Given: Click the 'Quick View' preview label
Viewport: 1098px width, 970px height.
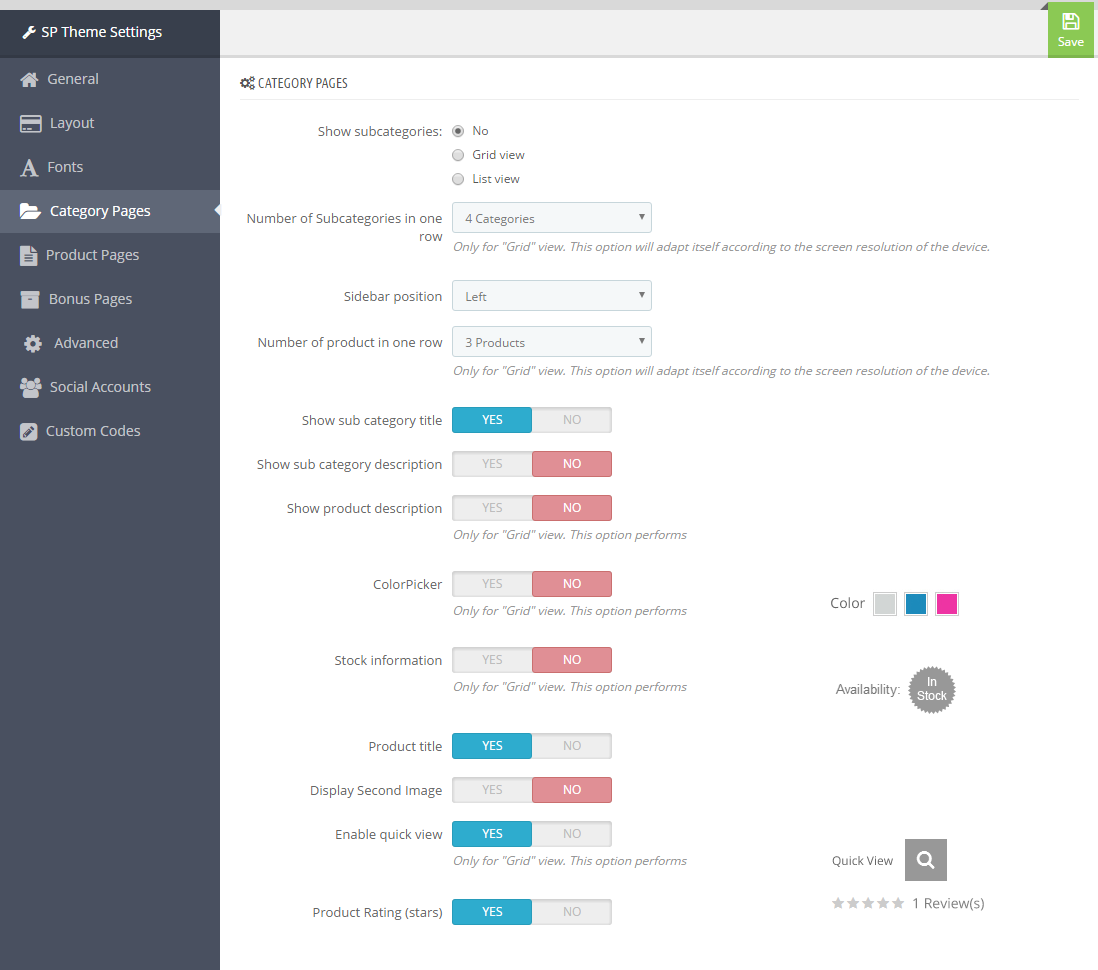Looking at the screenshot, I should click(862, 861).
